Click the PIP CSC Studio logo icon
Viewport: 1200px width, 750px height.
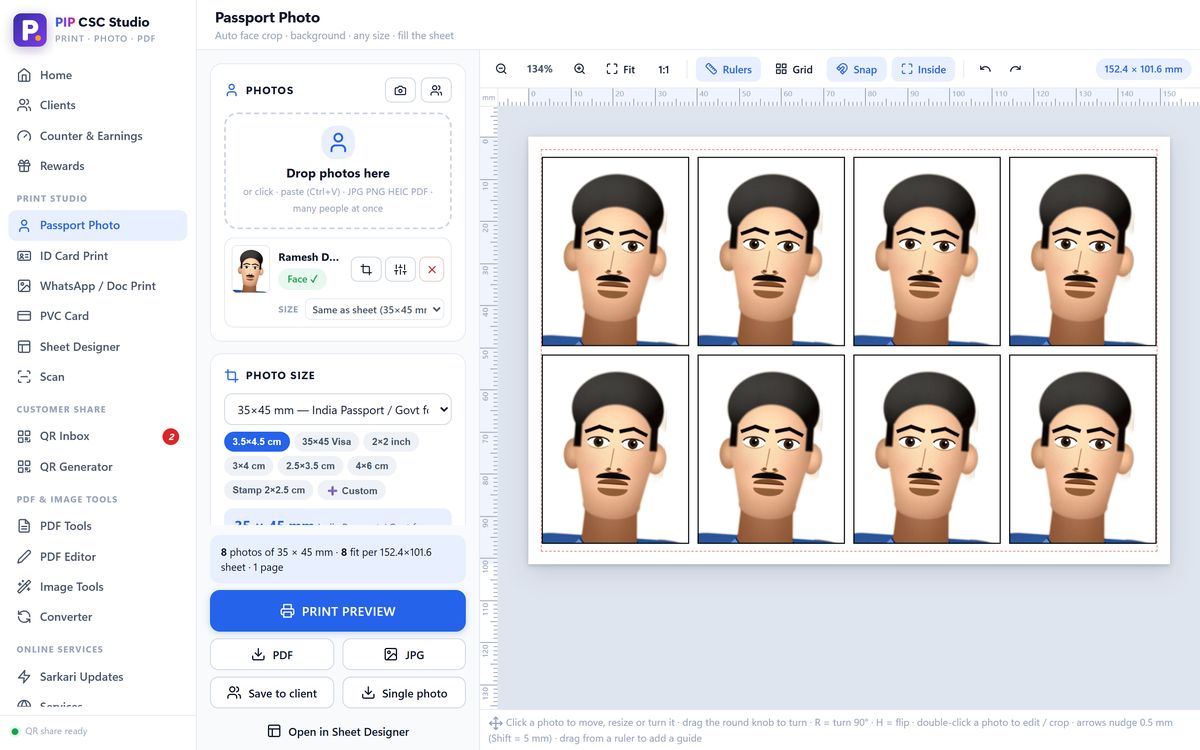(30, 30)
